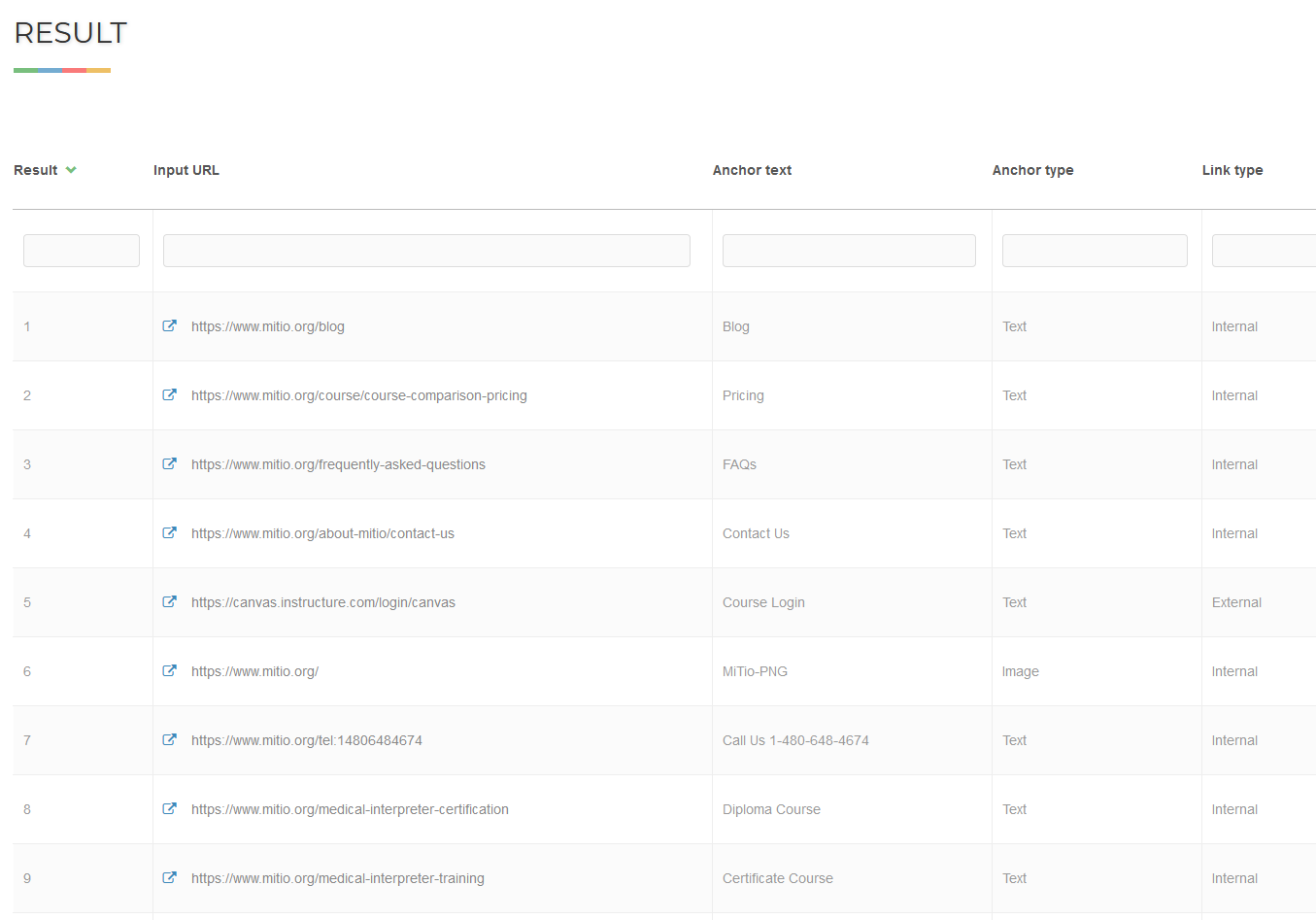Select 'Image' anchor type cell
The image size is (1316, 920).
[x=1021, y=671]
